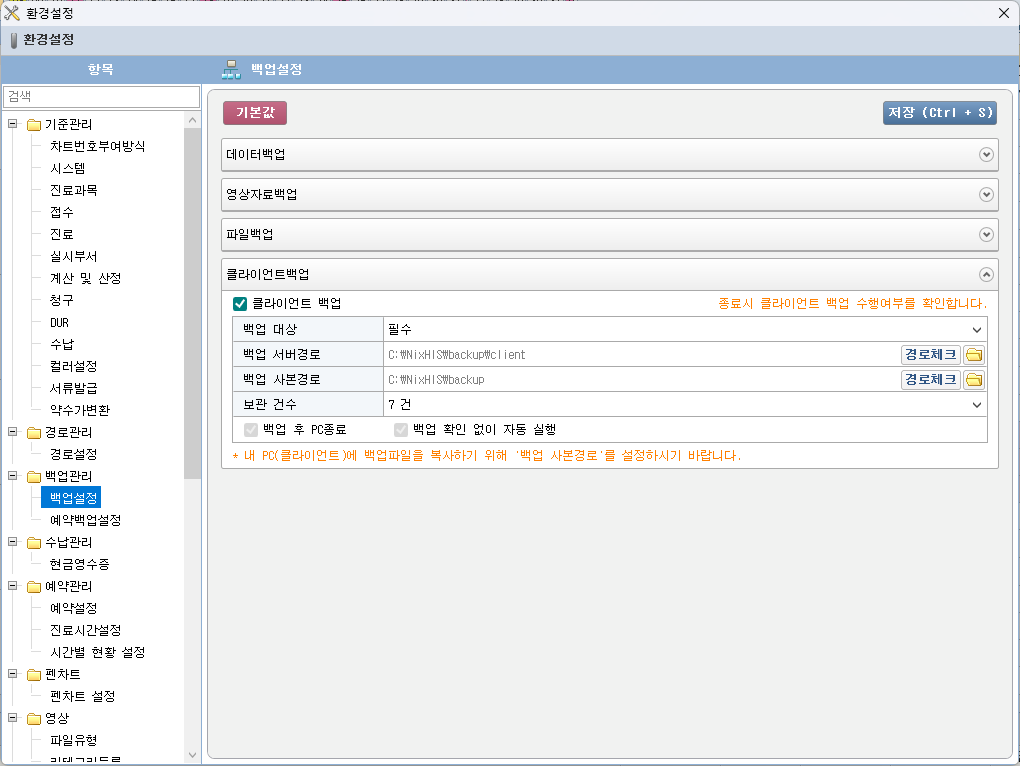Click the 백업관리 folder icon in tree
The width and height of the screenshot is (1020, 766).
34,476
